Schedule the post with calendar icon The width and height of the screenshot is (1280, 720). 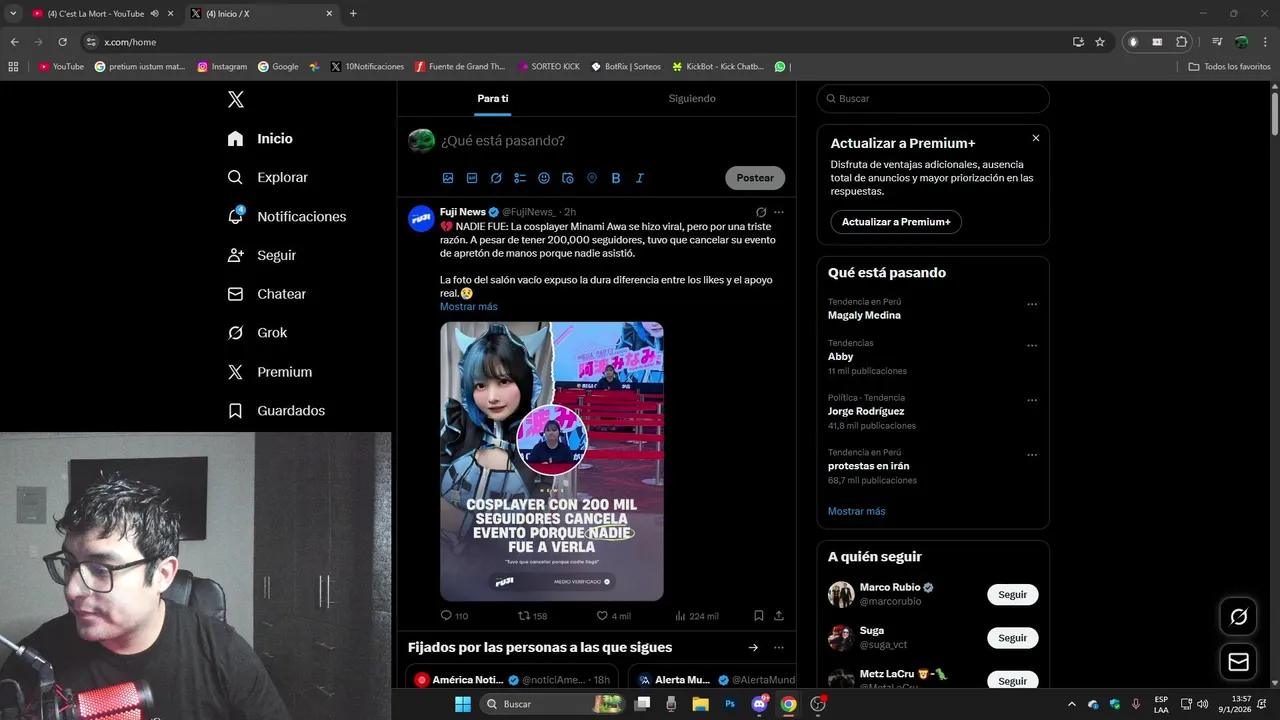point(568,178)
